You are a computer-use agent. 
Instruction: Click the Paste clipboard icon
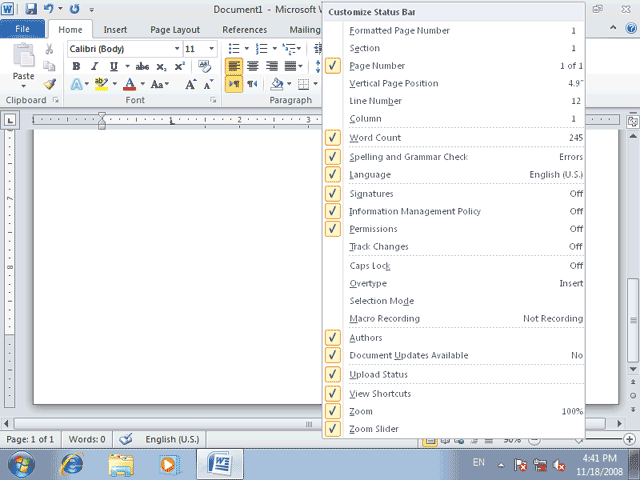(x=24, y=56)
